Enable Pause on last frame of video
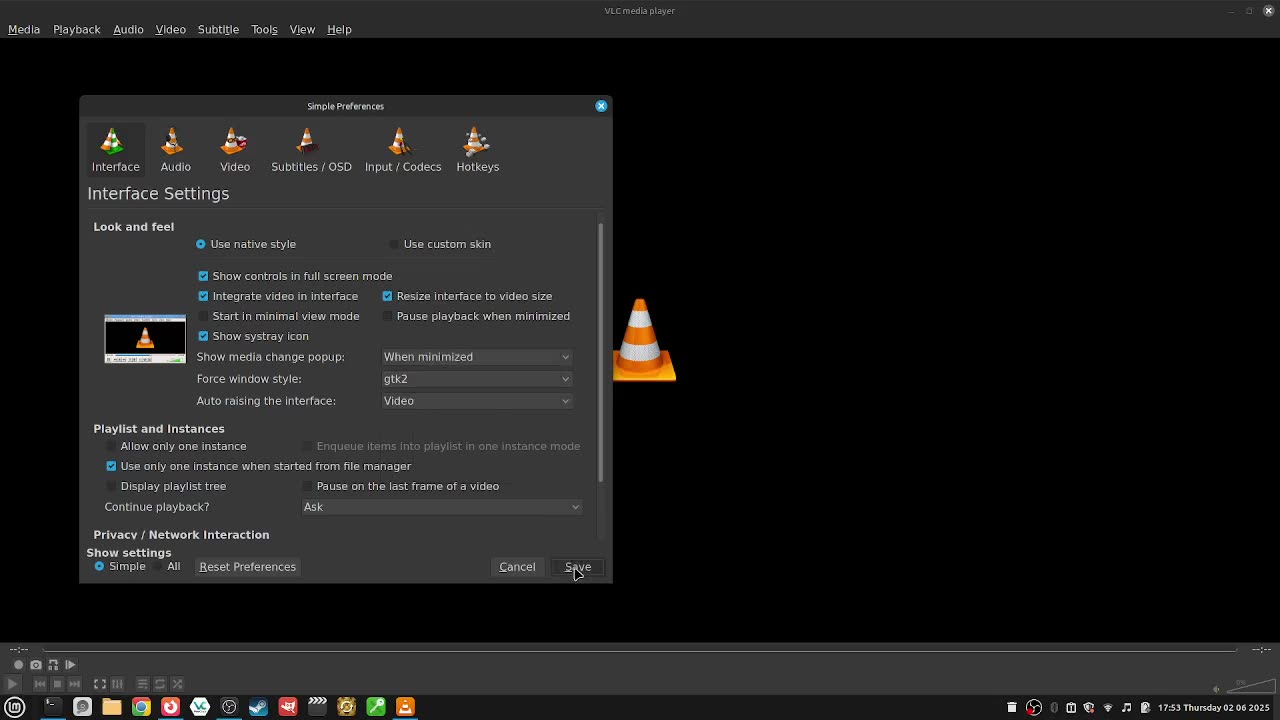The width and height of the screenshot is (1280, 720). tap(400, 486)
